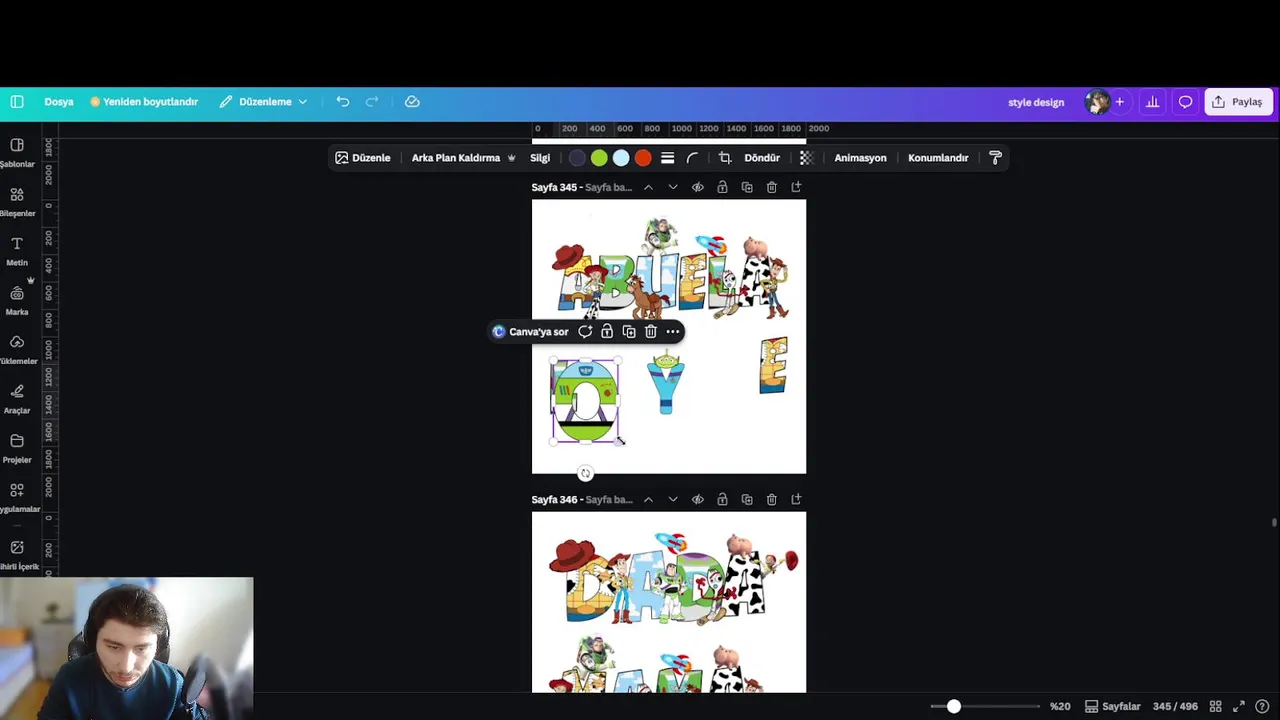Screen dimensions: 1280x720
Task: Lock page Sayfa 345
Action: [x=722, y=187]
